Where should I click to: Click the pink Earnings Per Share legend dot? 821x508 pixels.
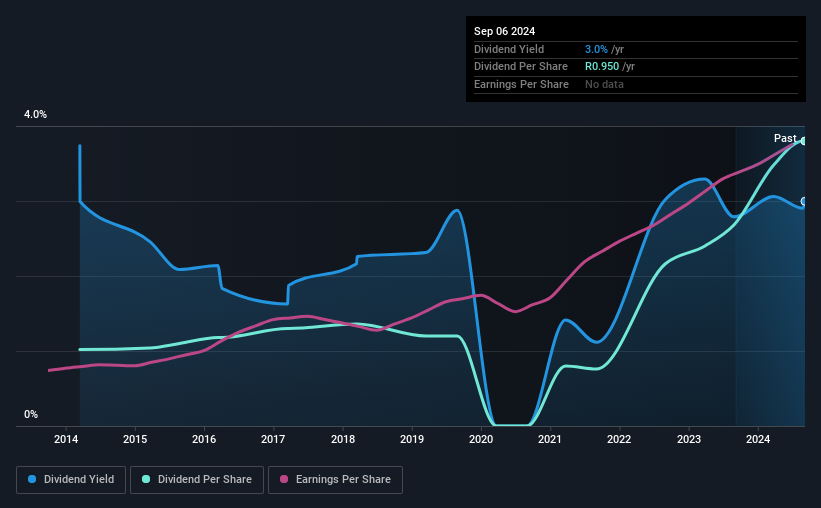point(284,479)
